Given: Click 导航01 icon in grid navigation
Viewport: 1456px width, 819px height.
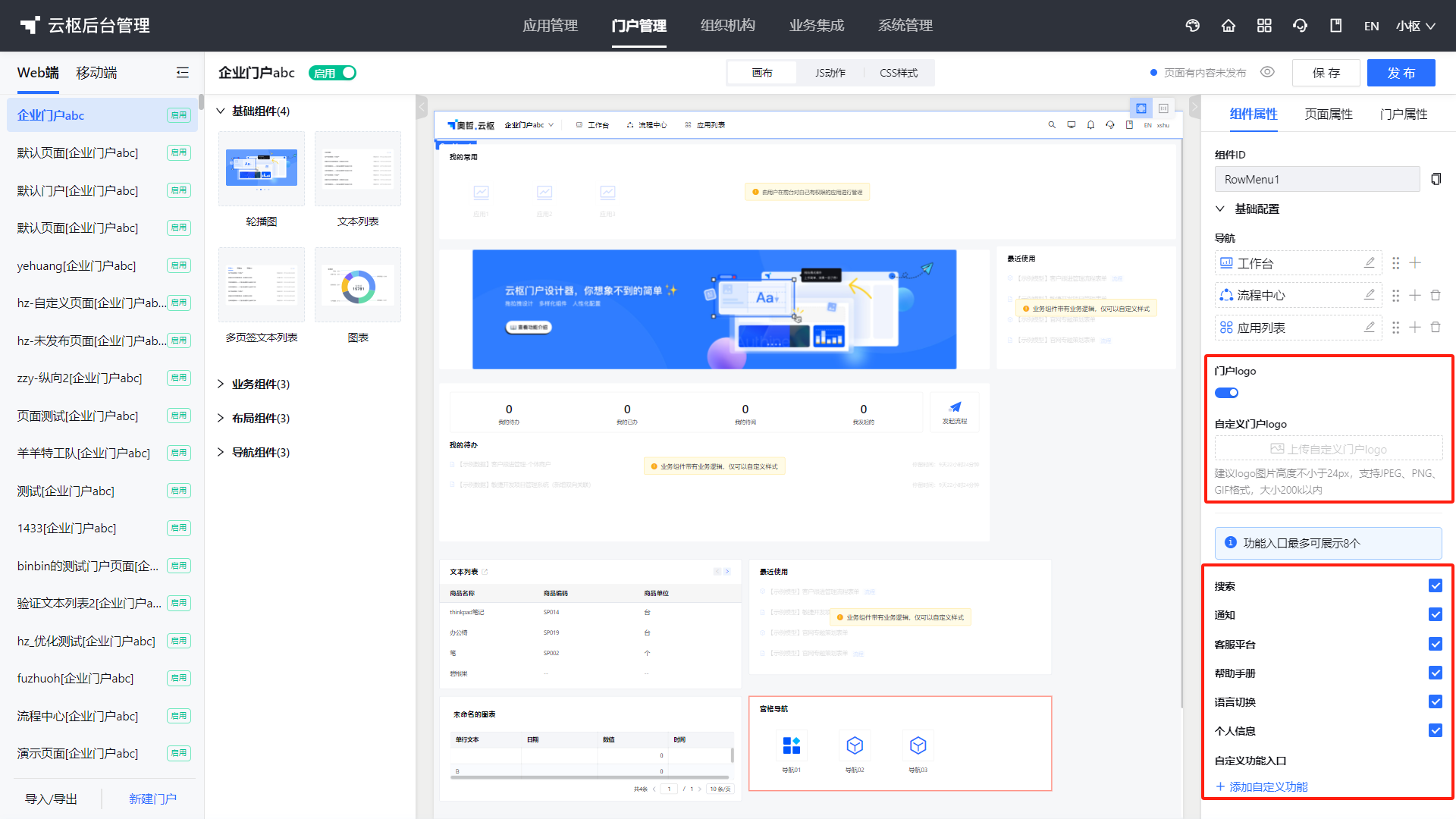Looking at the screenshot, I should pyautogui.click(x=792, y=745).
